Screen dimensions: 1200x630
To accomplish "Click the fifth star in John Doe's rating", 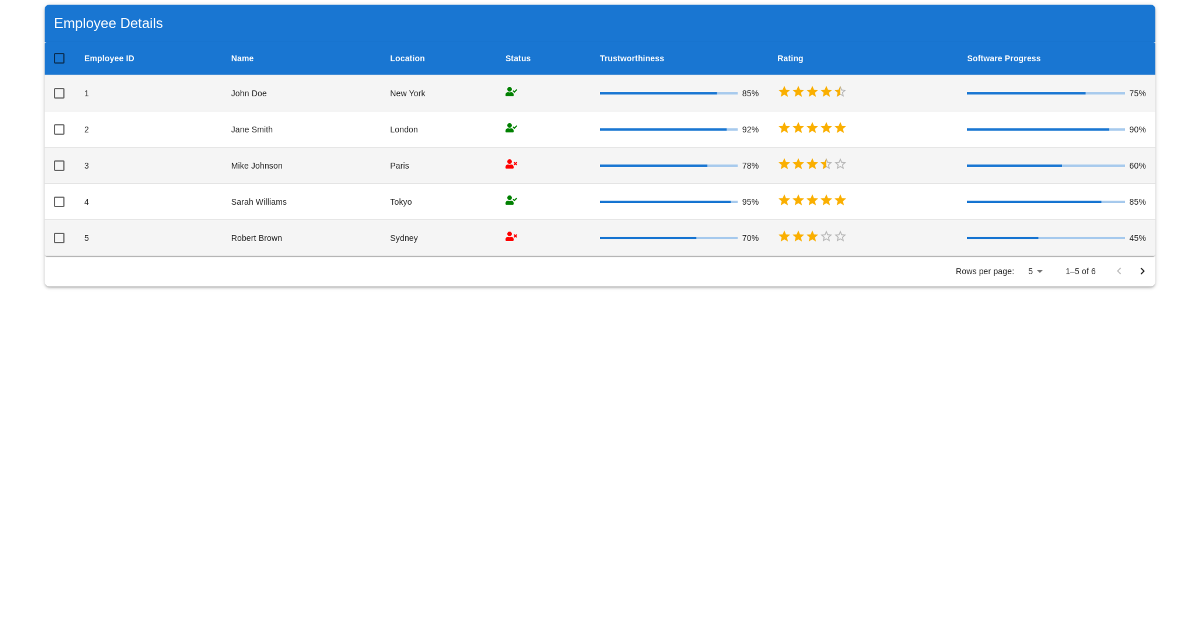I will 841,91.
